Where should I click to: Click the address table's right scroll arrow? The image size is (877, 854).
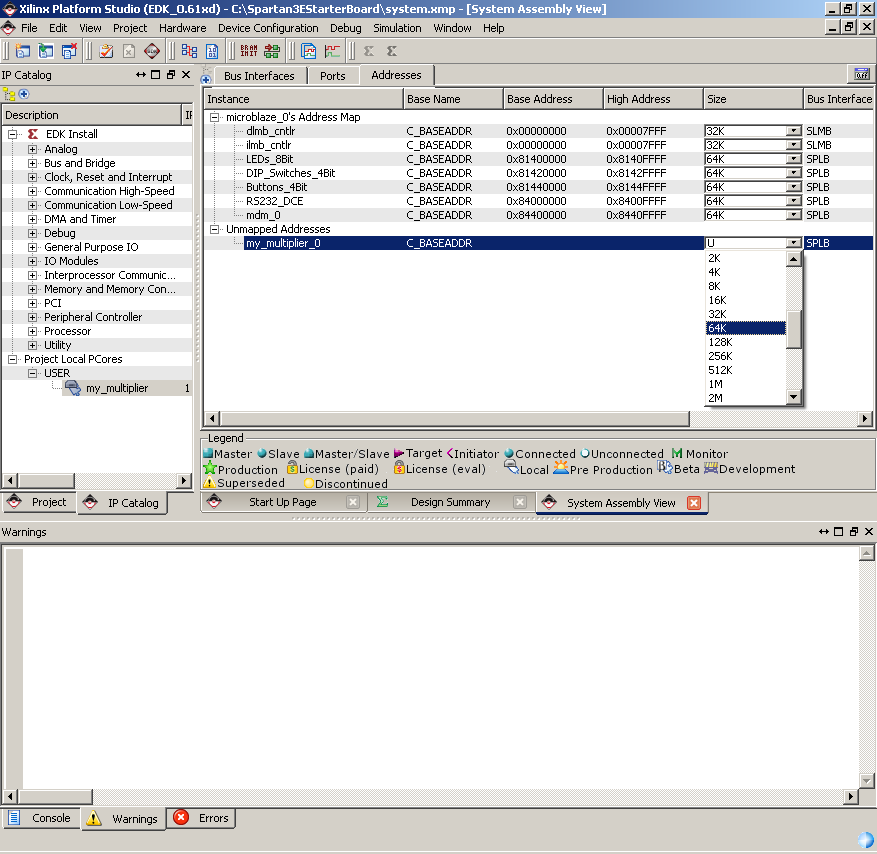point(865,418)
